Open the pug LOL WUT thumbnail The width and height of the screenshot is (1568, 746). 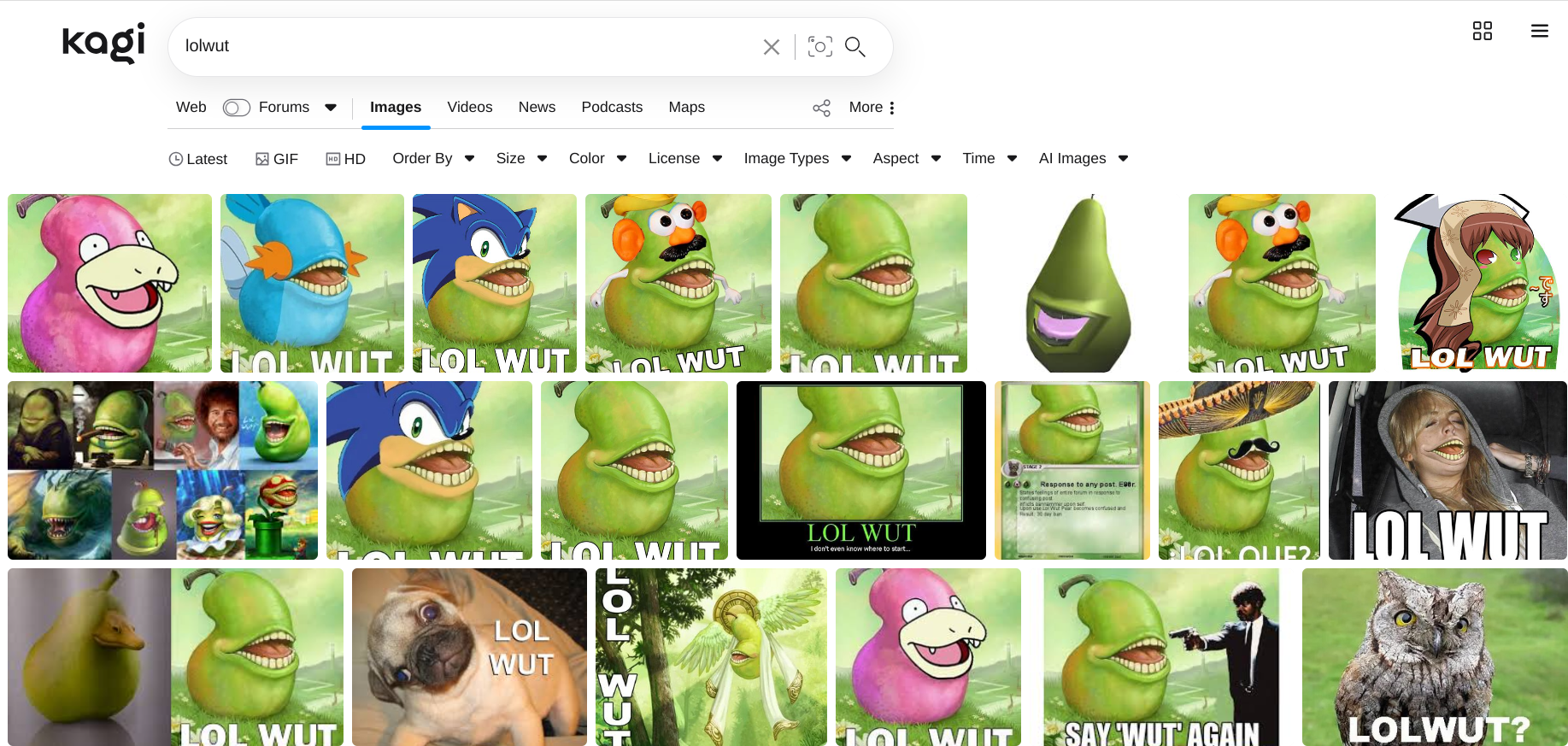[x=469, y=657]
